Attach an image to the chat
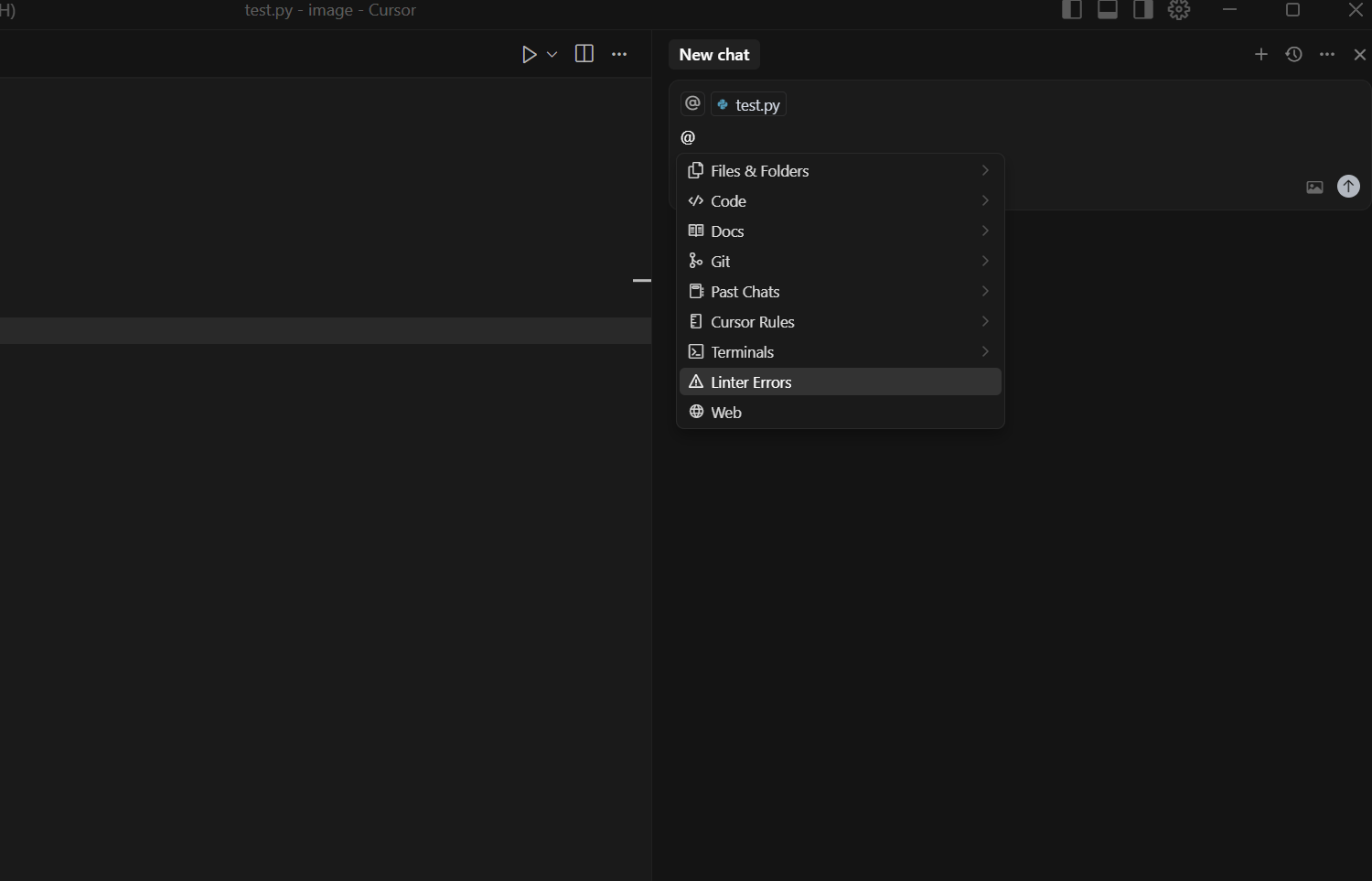Screen dimensions: 1372x881 point(1314,187)
